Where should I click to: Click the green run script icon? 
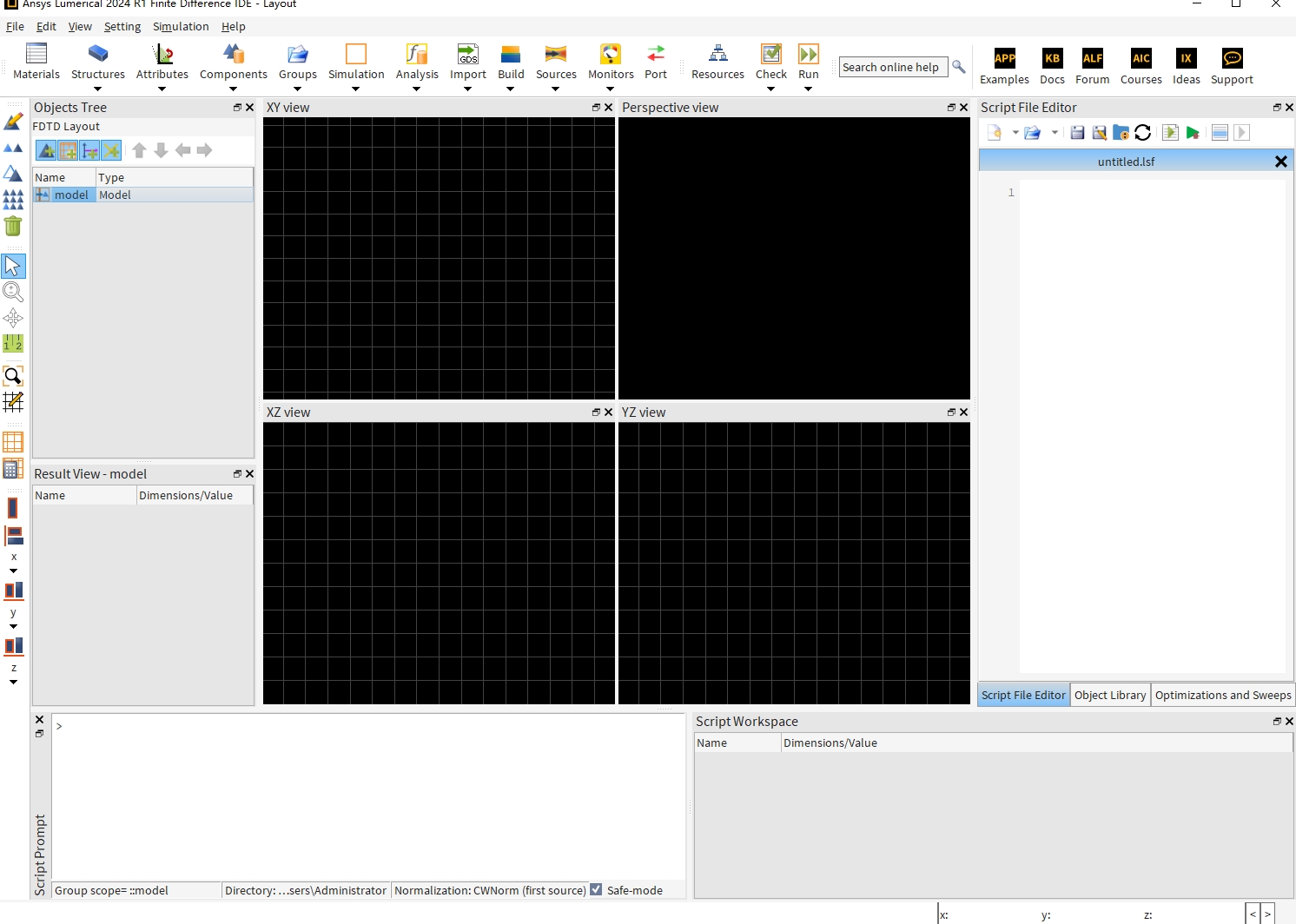tap(1193, 133)
